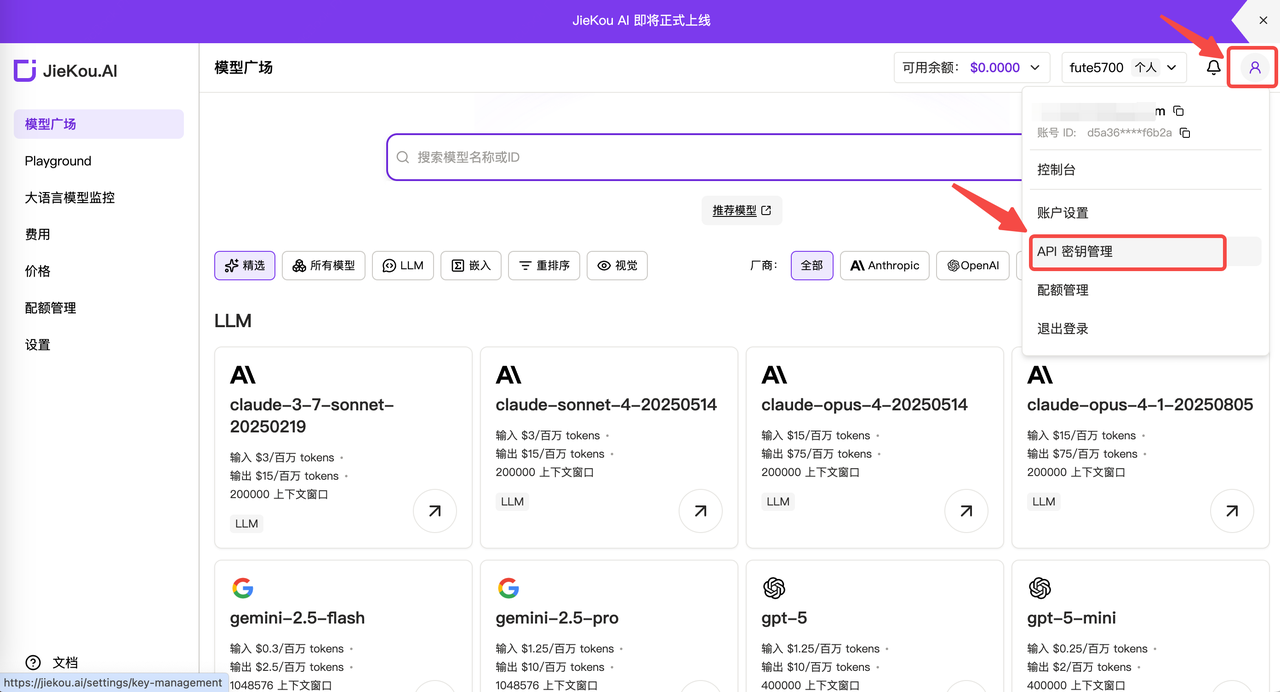Click the help icon beside 文档
This screenshot has width=1280, height=692.
click(x=33, y=662)
